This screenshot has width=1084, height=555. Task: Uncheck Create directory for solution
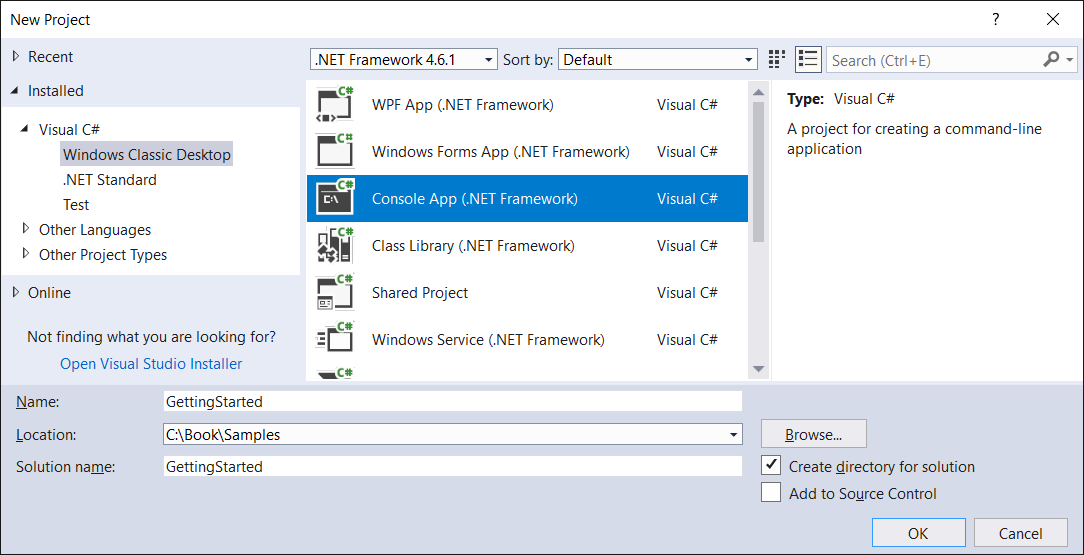[771, 465]
